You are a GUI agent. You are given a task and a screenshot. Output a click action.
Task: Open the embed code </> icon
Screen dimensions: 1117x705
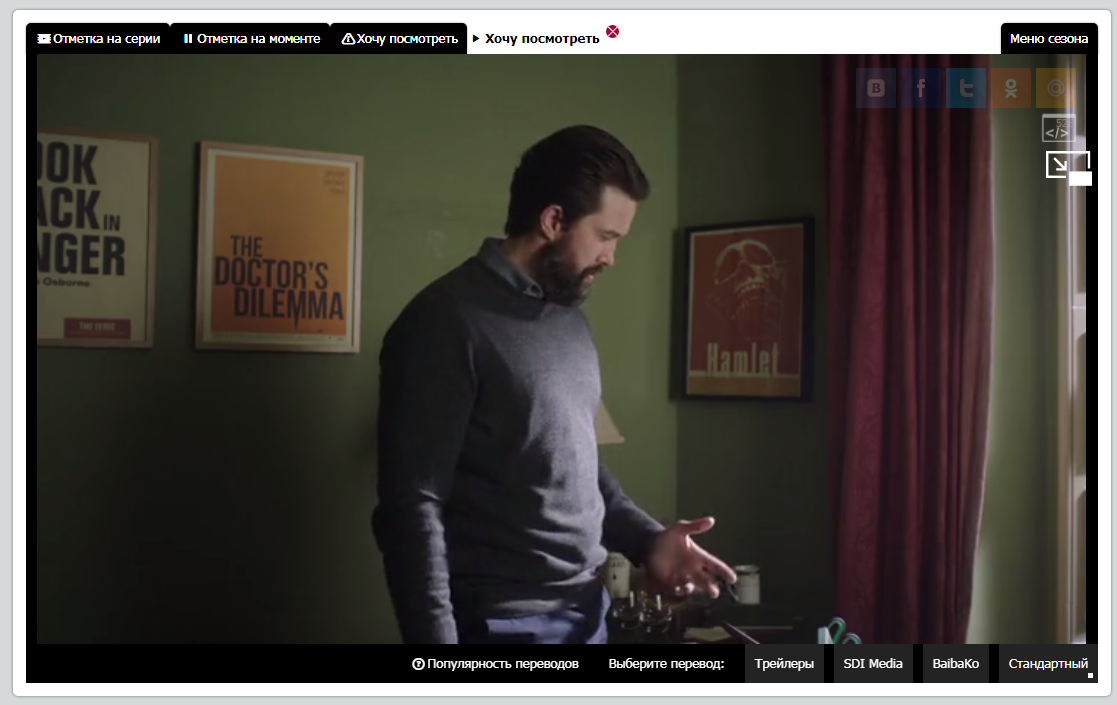tap(1059, 129)
